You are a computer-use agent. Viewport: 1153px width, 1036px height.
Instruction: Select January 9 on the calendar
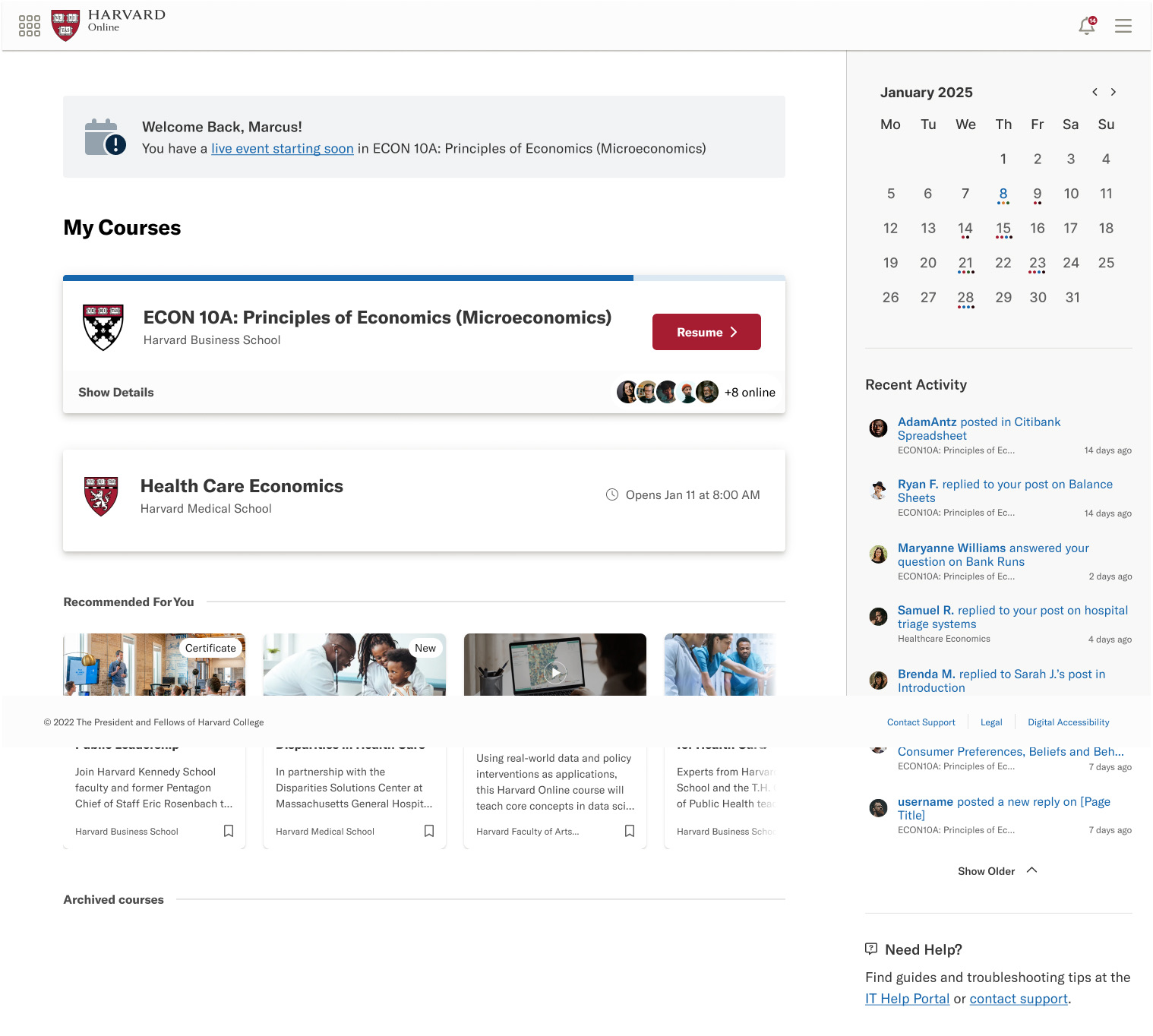click(x=1038, y=195)
